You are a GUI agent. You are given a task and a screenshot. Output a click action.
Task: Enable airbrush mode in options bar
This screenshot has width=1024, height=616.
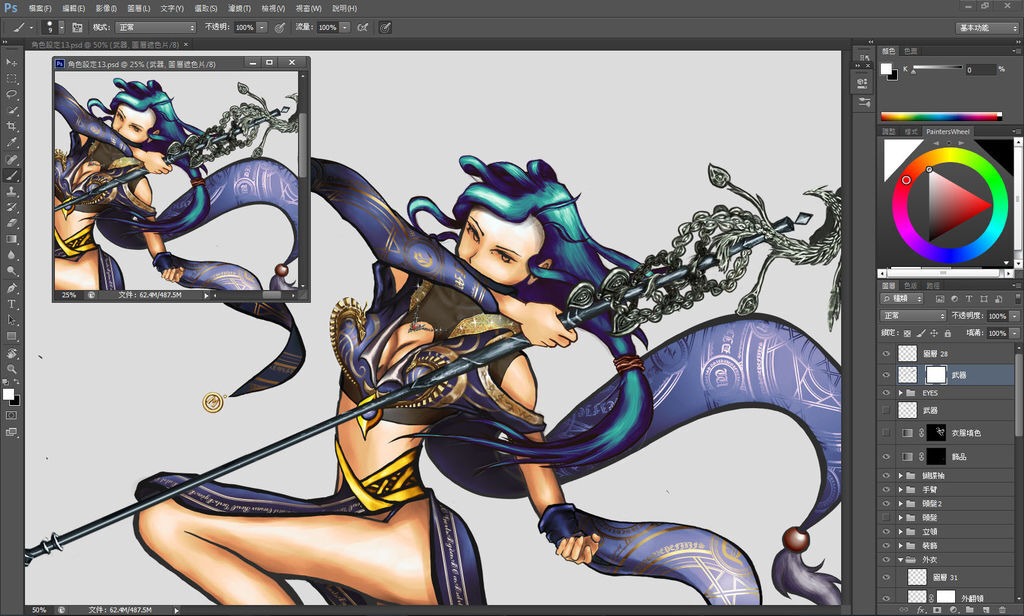tap(361, 27)
